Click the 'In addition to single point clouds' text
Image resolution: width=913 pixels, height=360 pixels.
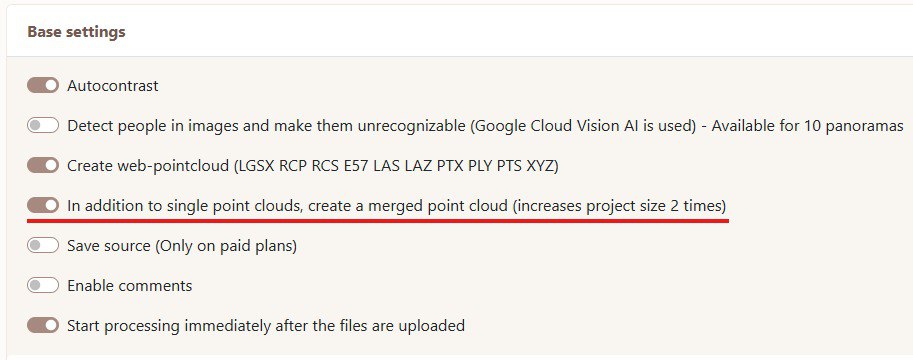coord(184,206)
